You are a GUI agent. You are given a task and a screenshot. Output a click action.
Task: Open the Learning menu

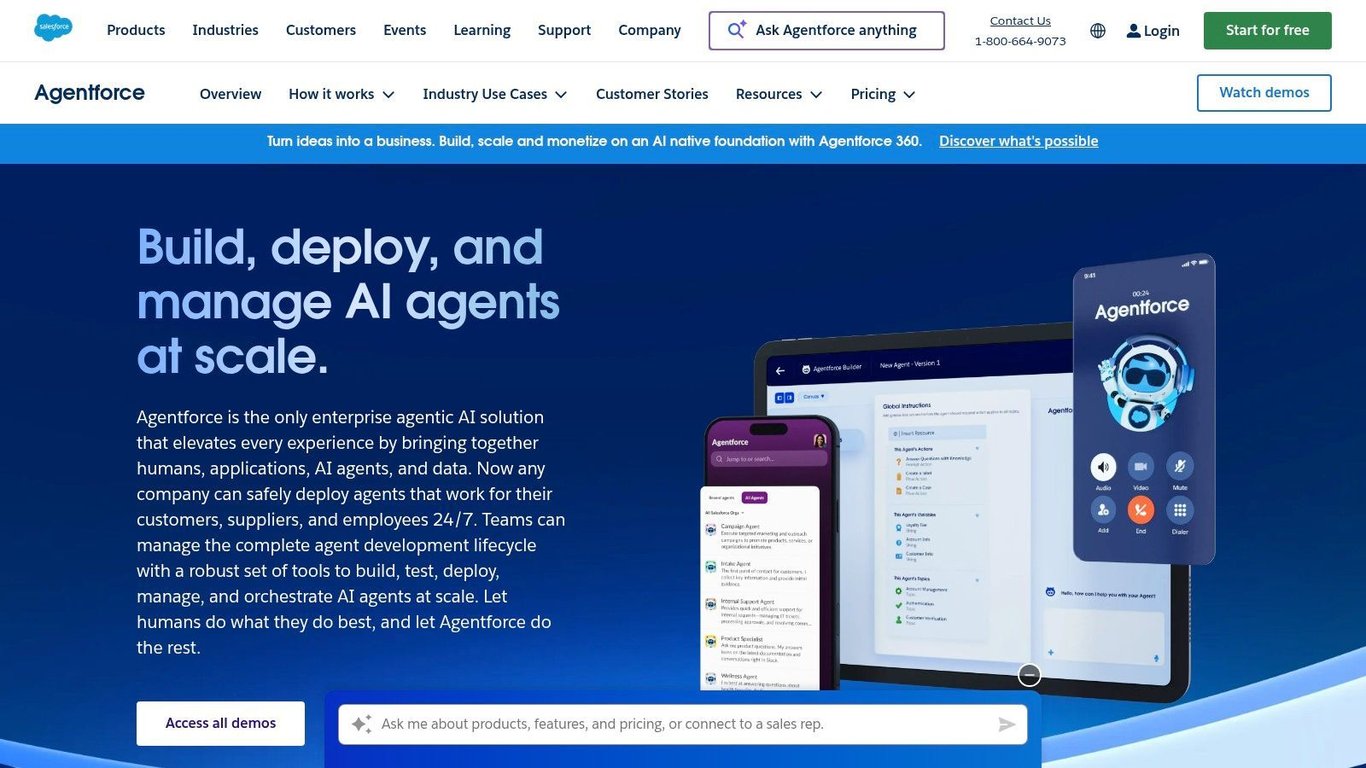tap(482, 30)
